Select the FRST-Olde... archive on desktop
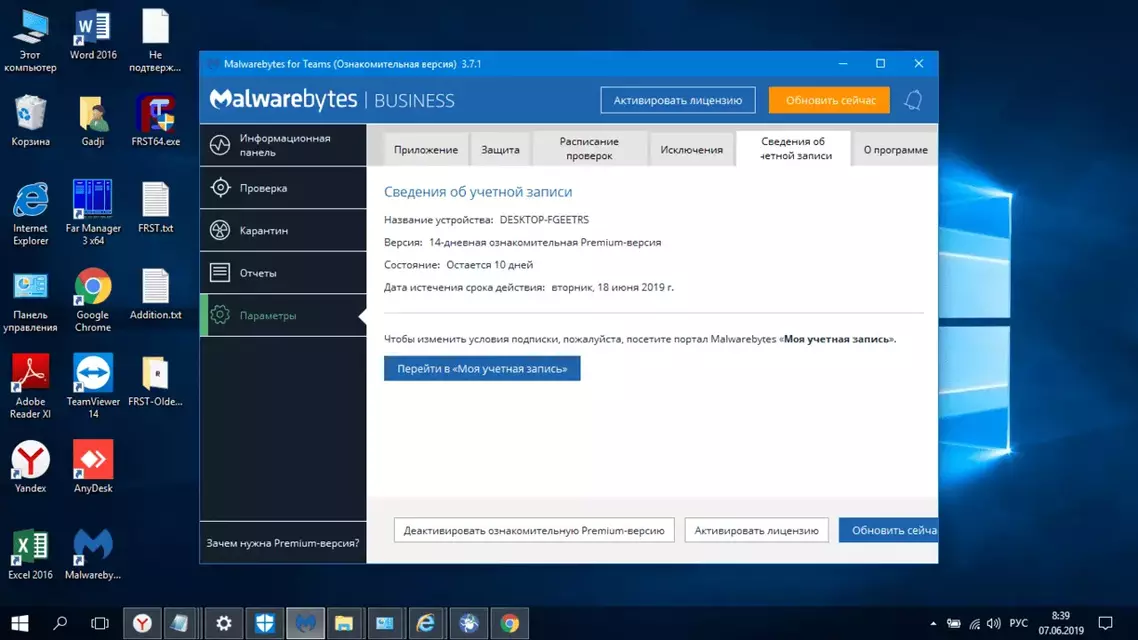This screenshot has height=640, width=1138. pos(155,381)
